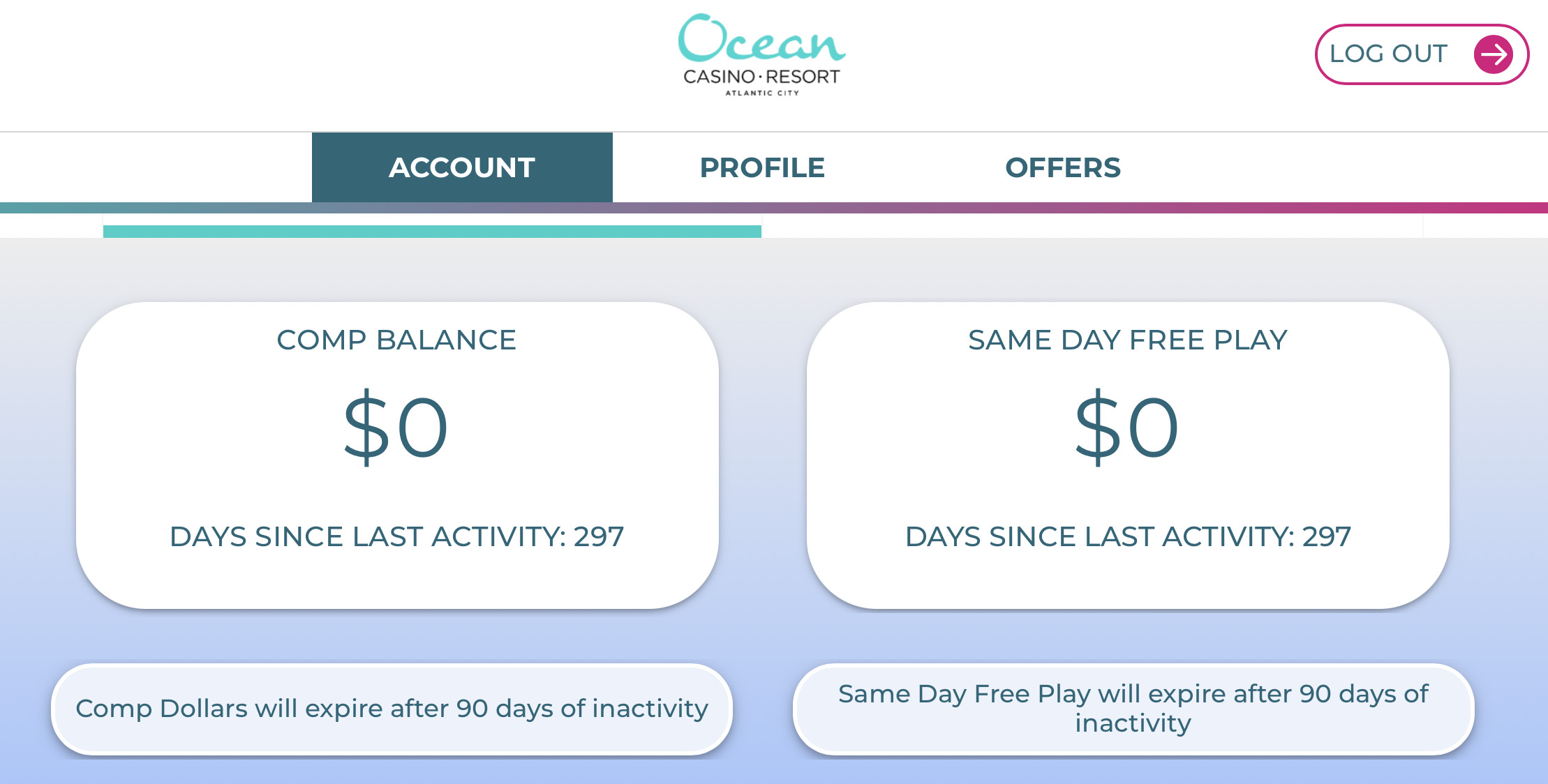Viewport: 1548px width, 784px height.
Task: Select the COMP BALANCE card heading
Action: click(396, 340)
